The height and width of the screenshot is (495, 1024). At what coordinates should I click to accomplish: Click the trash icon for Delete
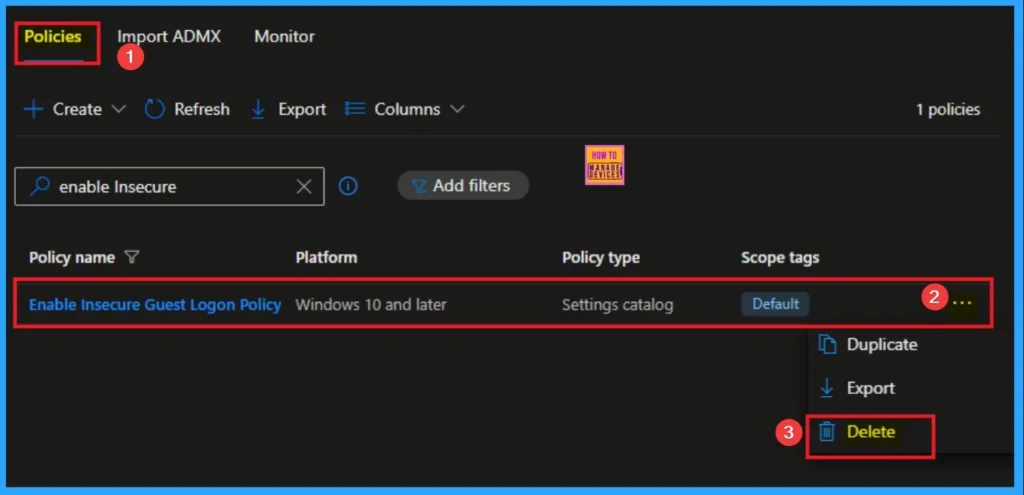[x=827, y=432]
